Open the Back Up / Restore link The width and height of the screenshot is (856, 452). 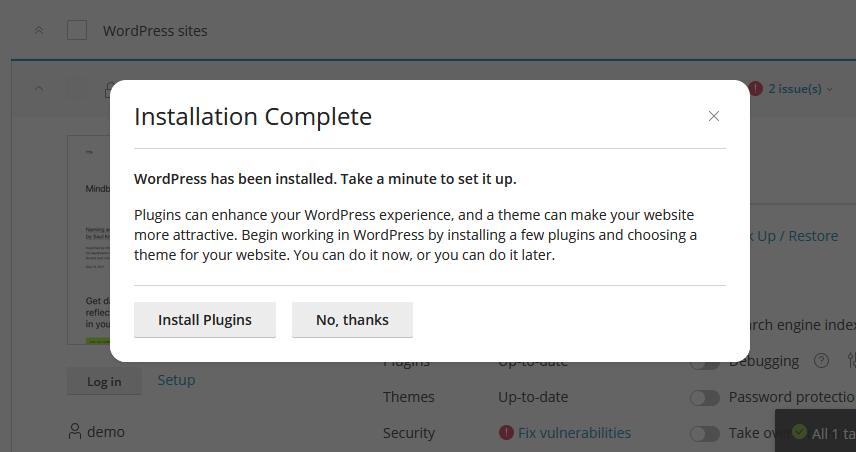pos(794,236)
